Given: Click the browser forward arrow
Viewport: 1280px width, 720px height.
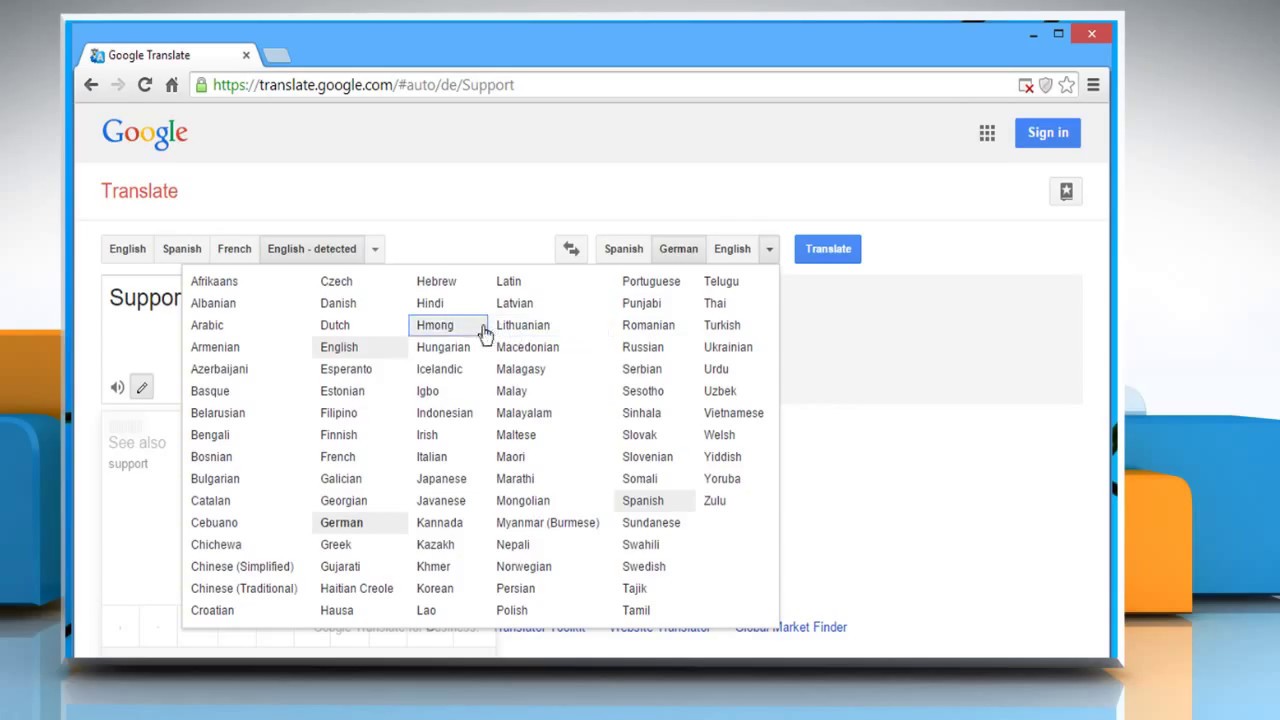Looking at the screenshot, I should click(x=118, y=85).
